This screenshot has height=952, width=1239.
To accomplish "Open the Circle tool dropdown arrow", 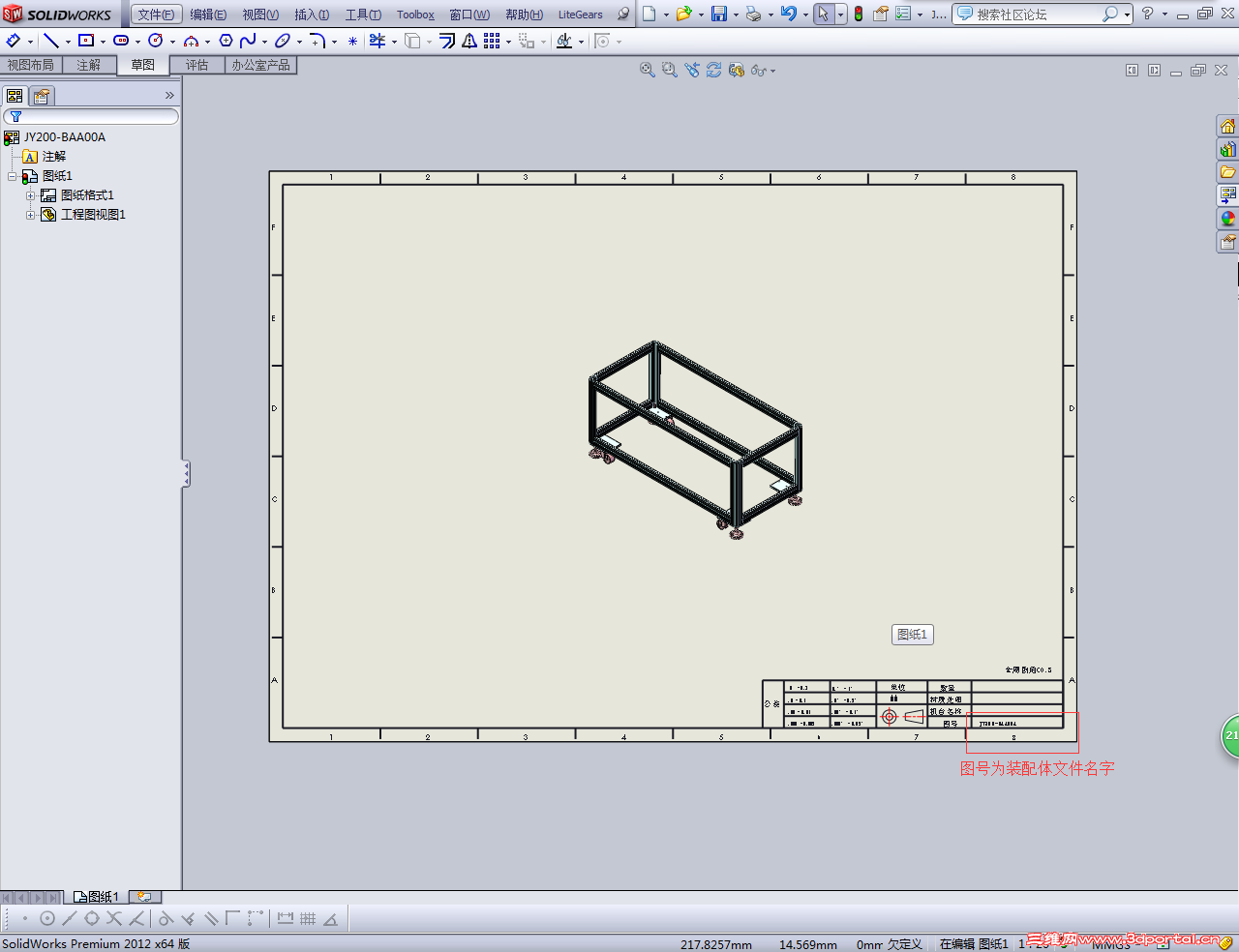I will click(172, 42).
